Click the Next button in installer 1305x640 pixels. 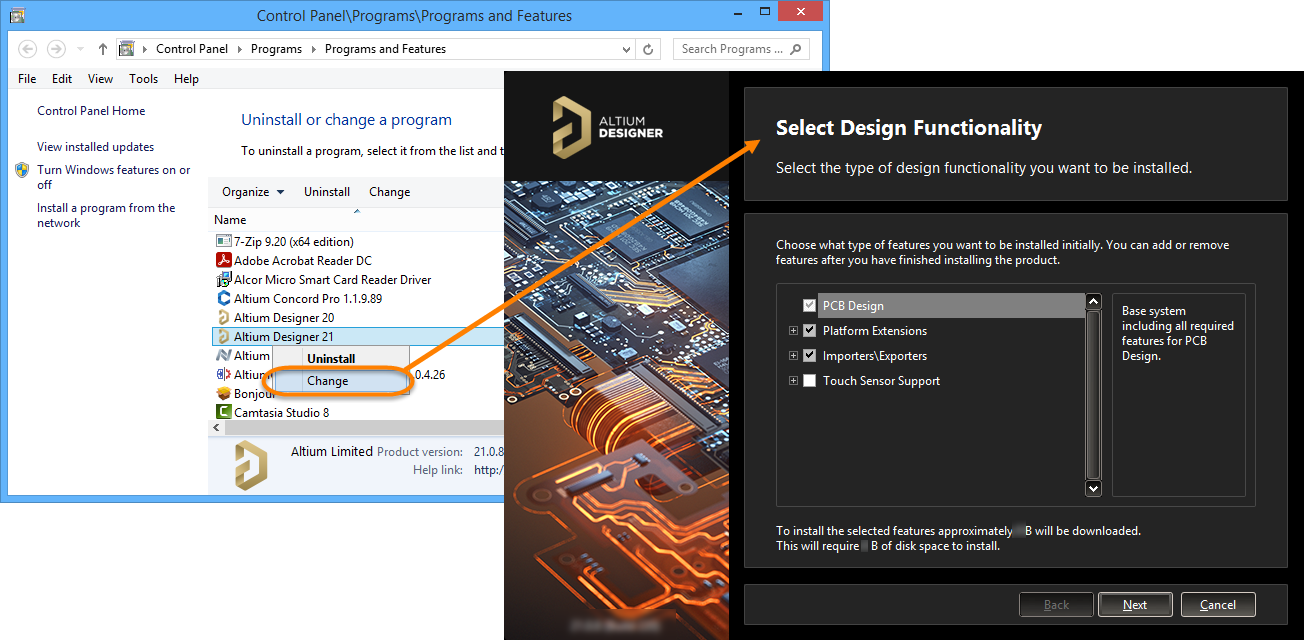click(x=1134, y=605)
